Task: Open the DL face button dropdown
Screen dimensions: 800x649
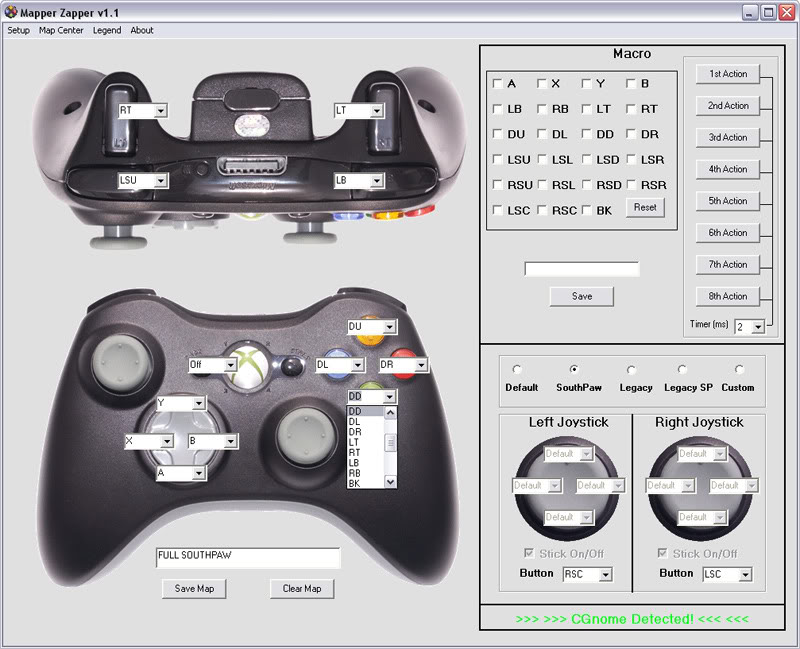Action: pos(358,365)
